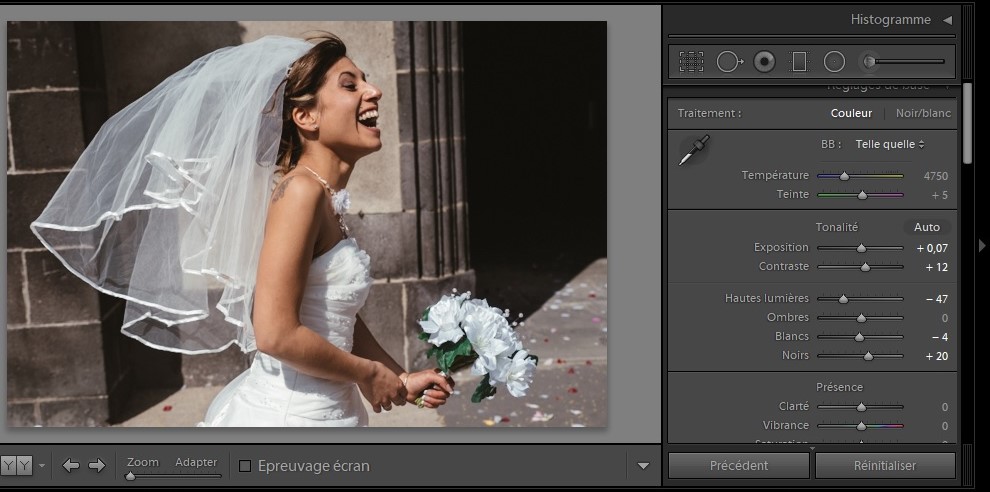990x492 pixels.
Task: Click the Tonalité section label
Action: click(x=837, y=227)
